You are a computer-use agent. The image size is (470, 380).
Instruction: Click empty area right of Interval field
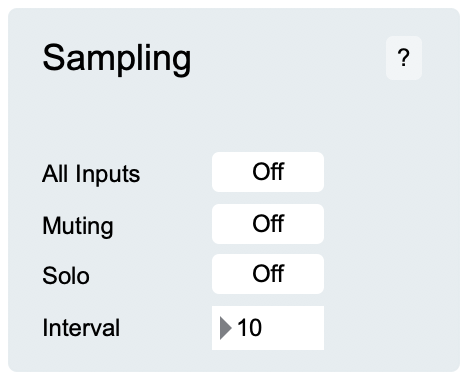pyautogui.click(x=390, y=328)
